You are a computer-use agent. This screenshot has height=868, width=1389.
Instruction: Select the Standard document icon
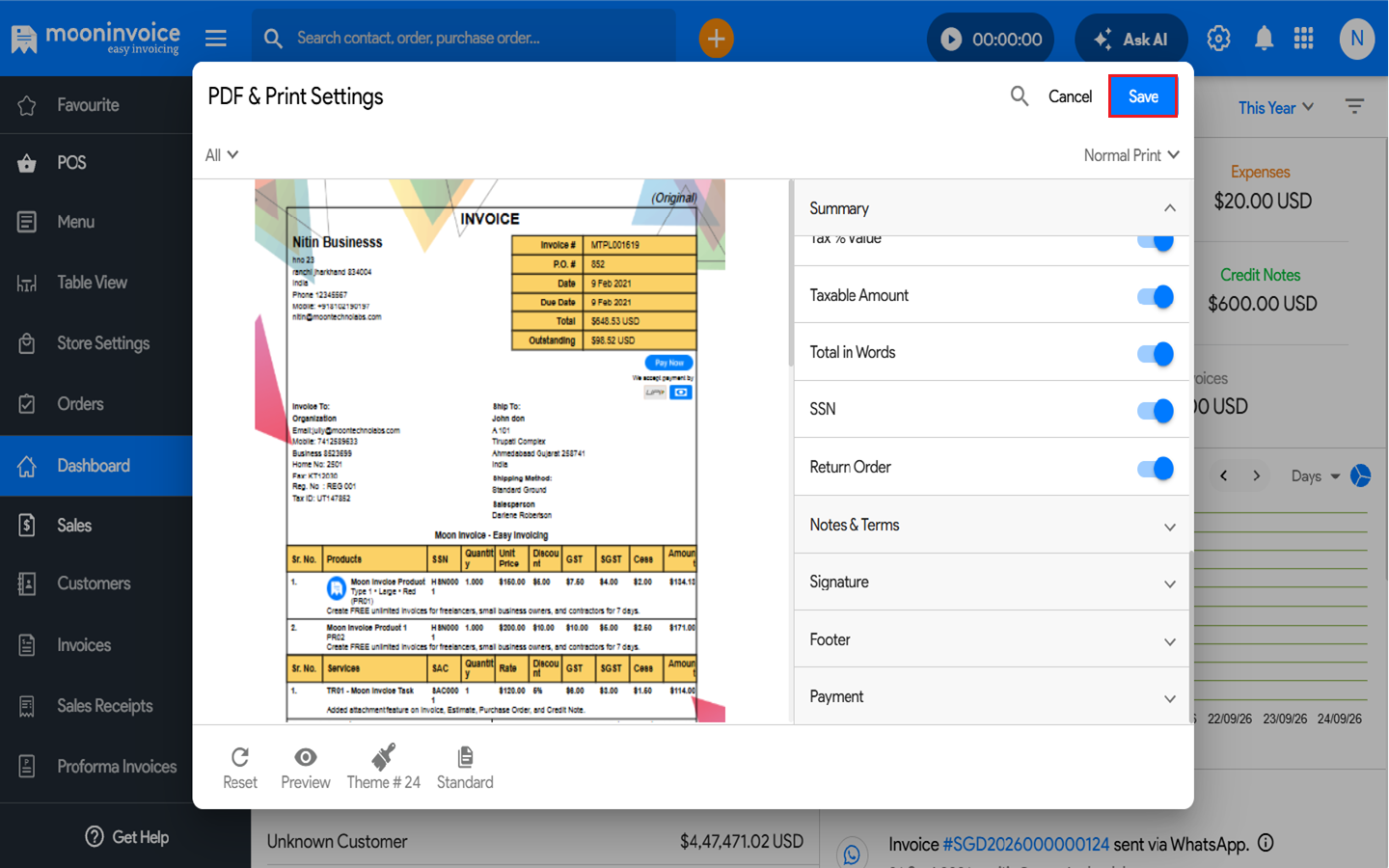point(465,757)
